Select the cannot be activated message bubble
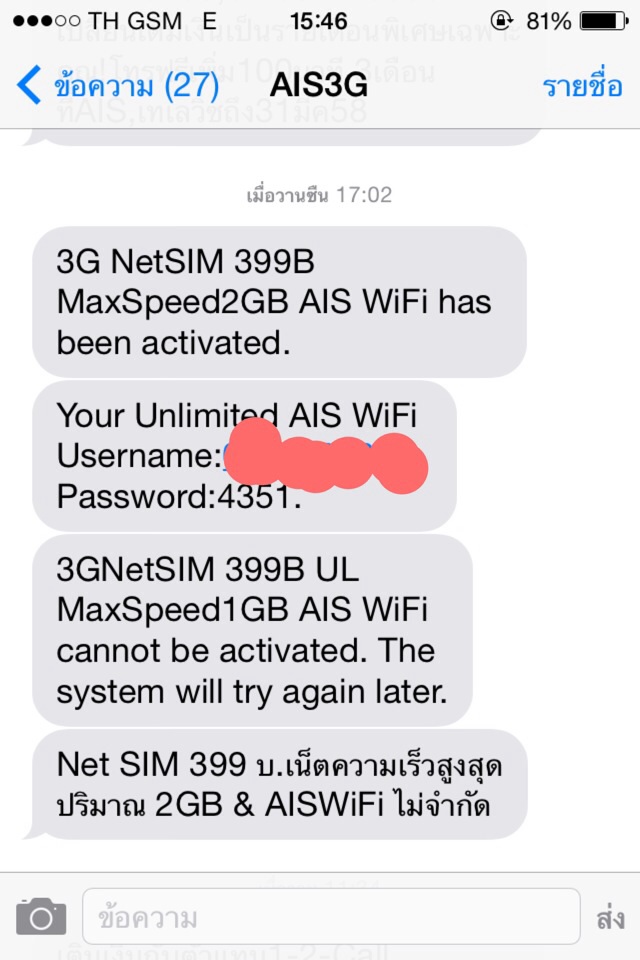Viewport: 640px width, 960px height. pyautogui.click(x=252, y=631)
